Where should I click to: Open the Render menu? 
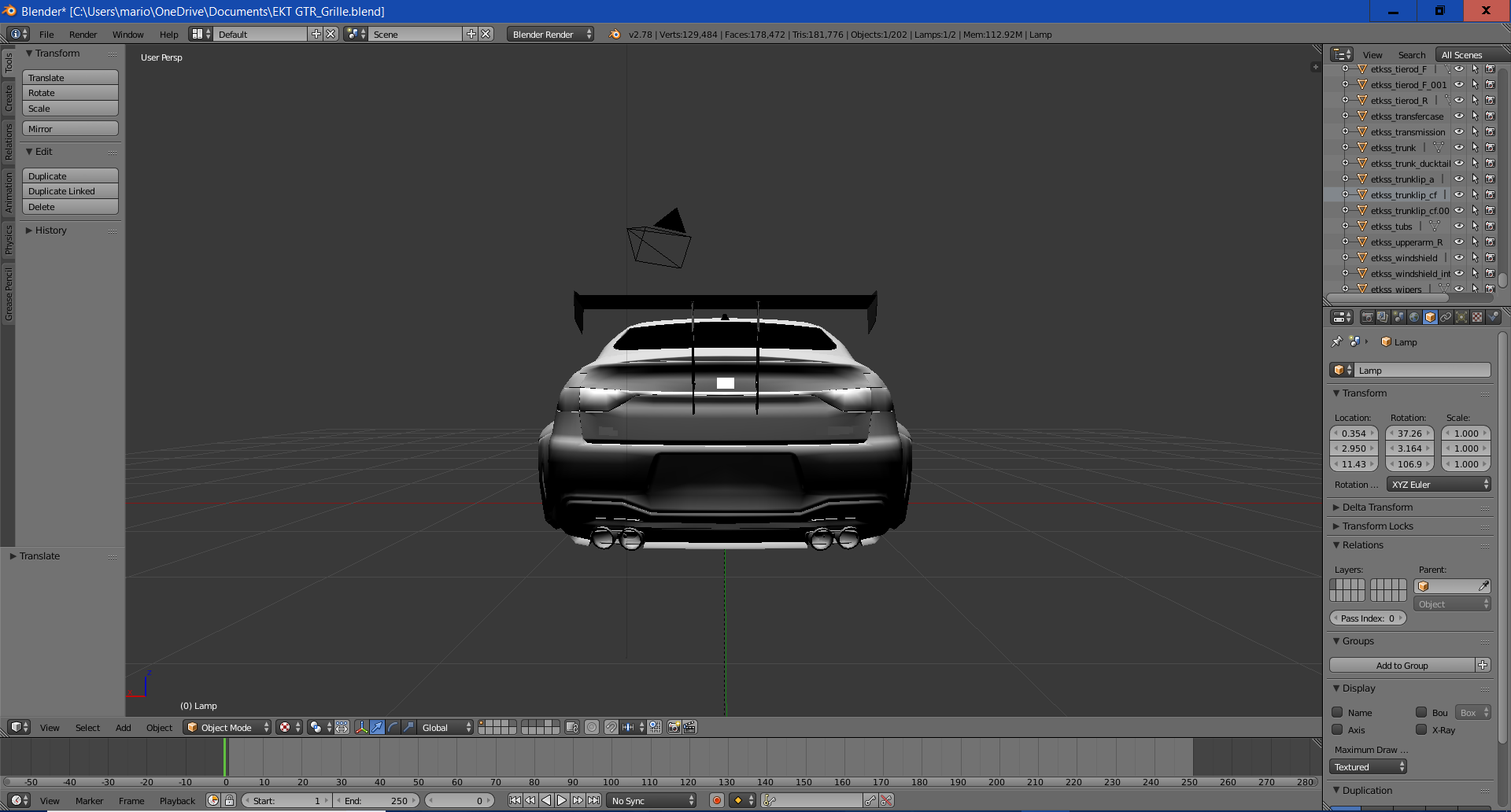tap(83, 34)
